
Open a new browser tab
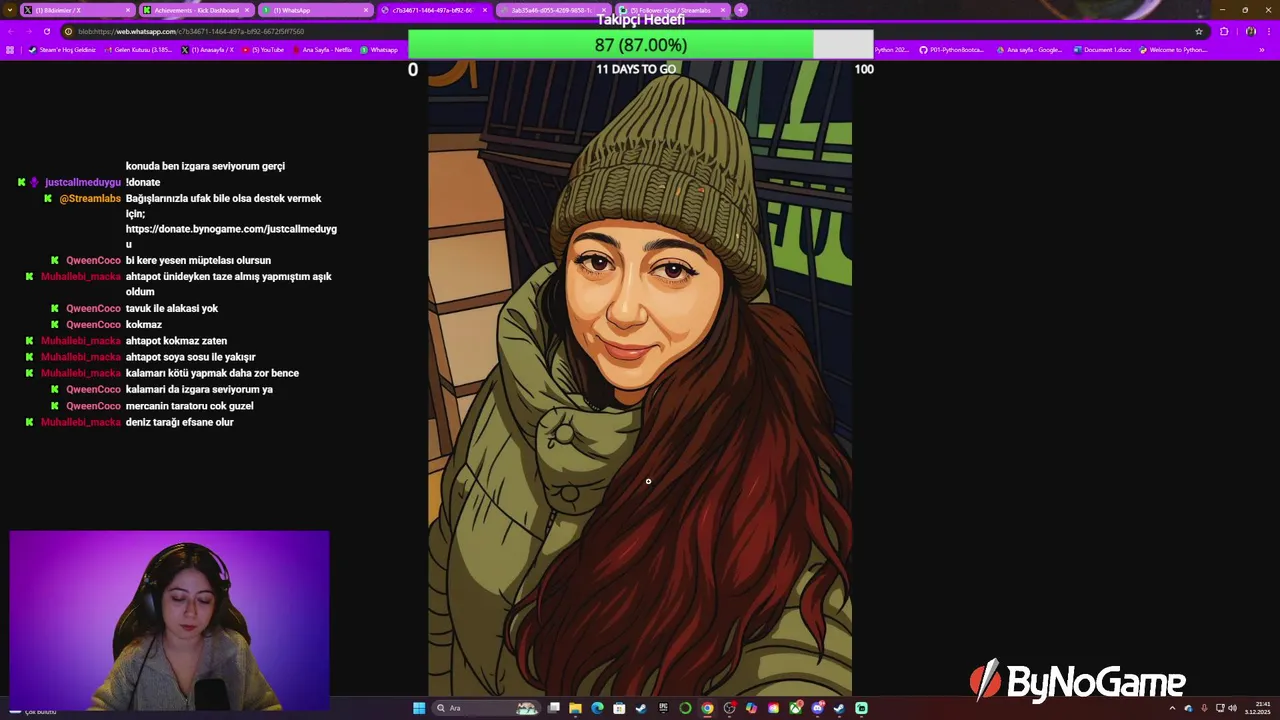(x=741, y=10)
